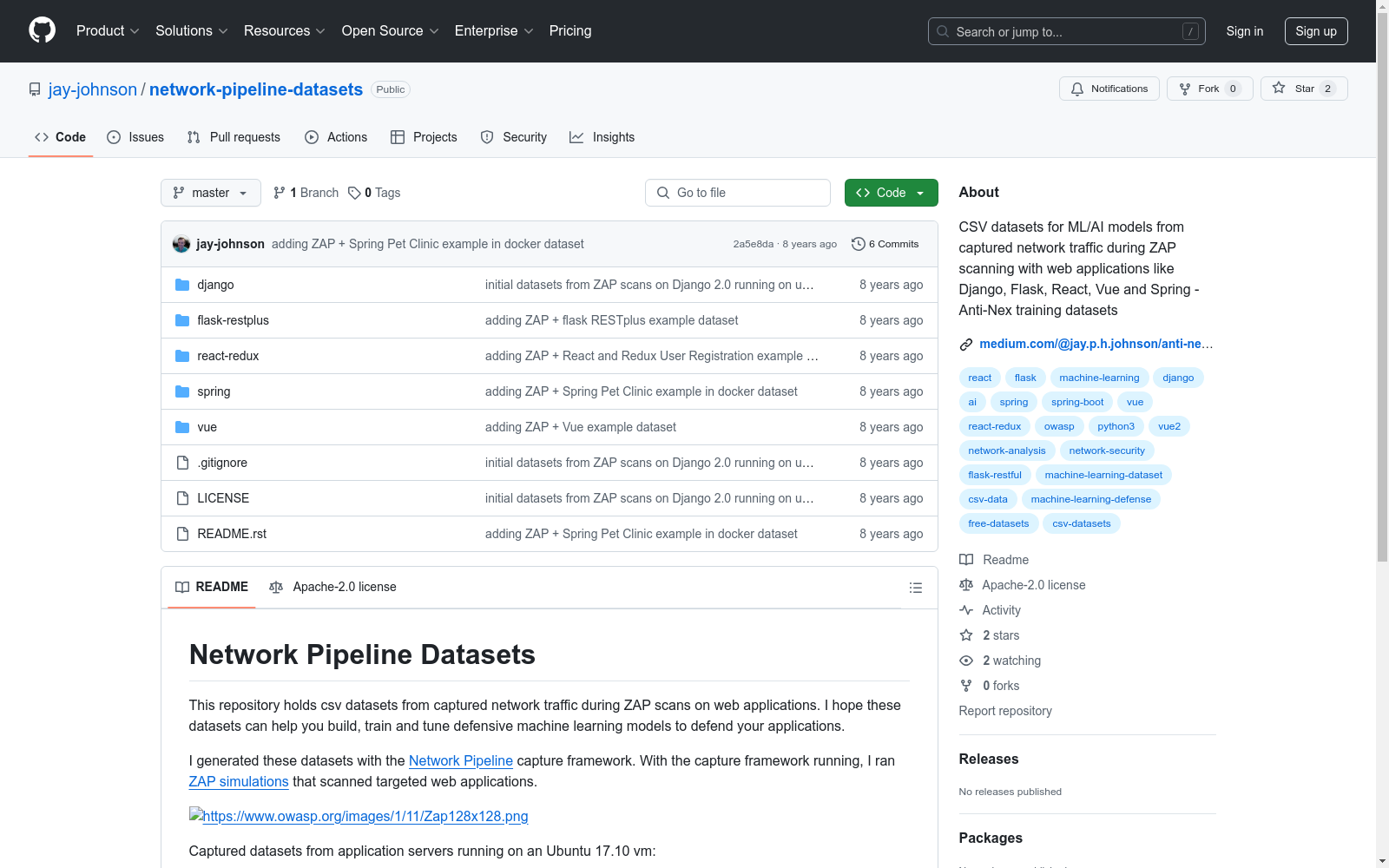The image size is (1389, 868).
Task: View 0 Tags link
Action: pos(374,193)
